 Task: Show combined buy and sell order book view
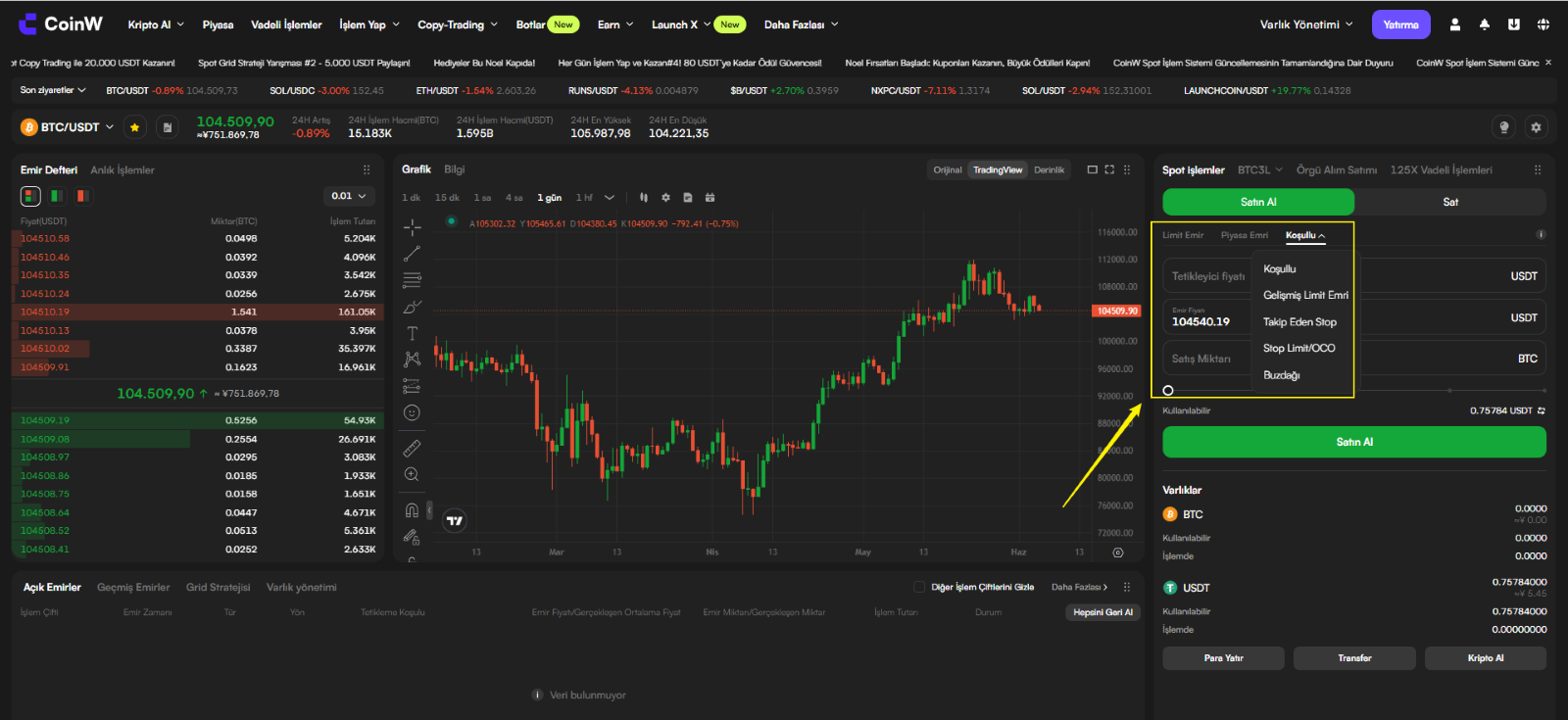click(30, 196)
